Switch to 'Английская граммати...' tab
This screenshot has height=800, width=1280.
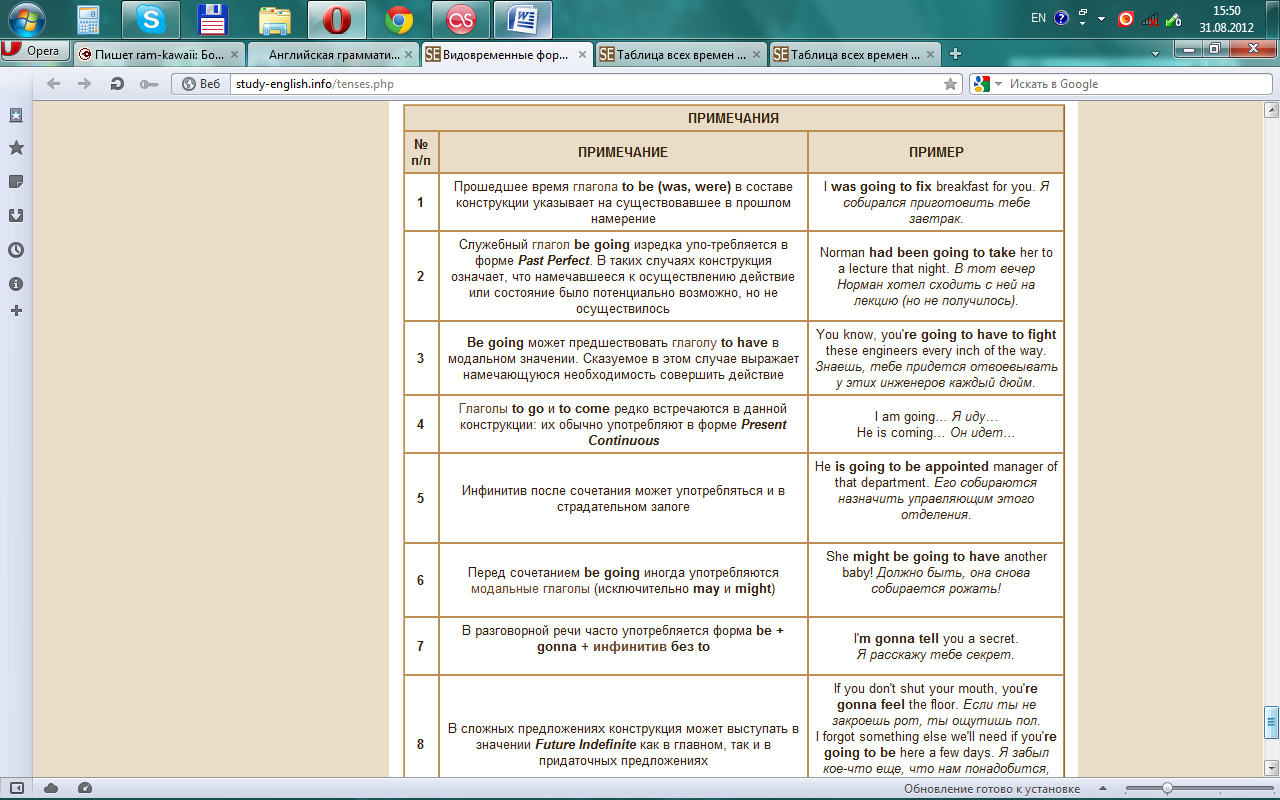pyautogui.click(x=333, y=54)
